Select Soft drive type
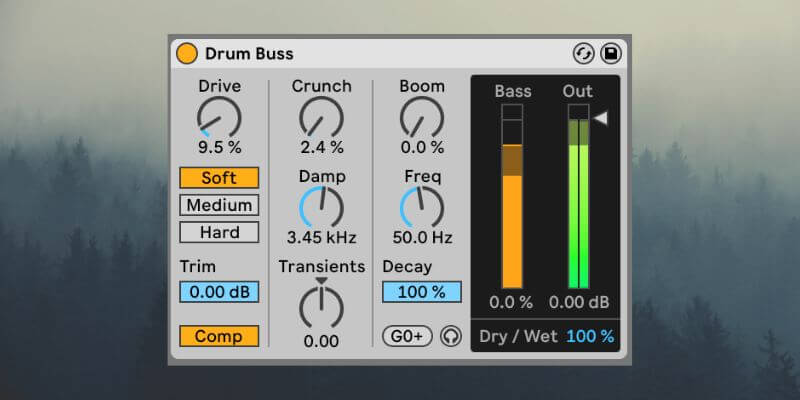This screenshot has height=400, width=800. [219, 178]
